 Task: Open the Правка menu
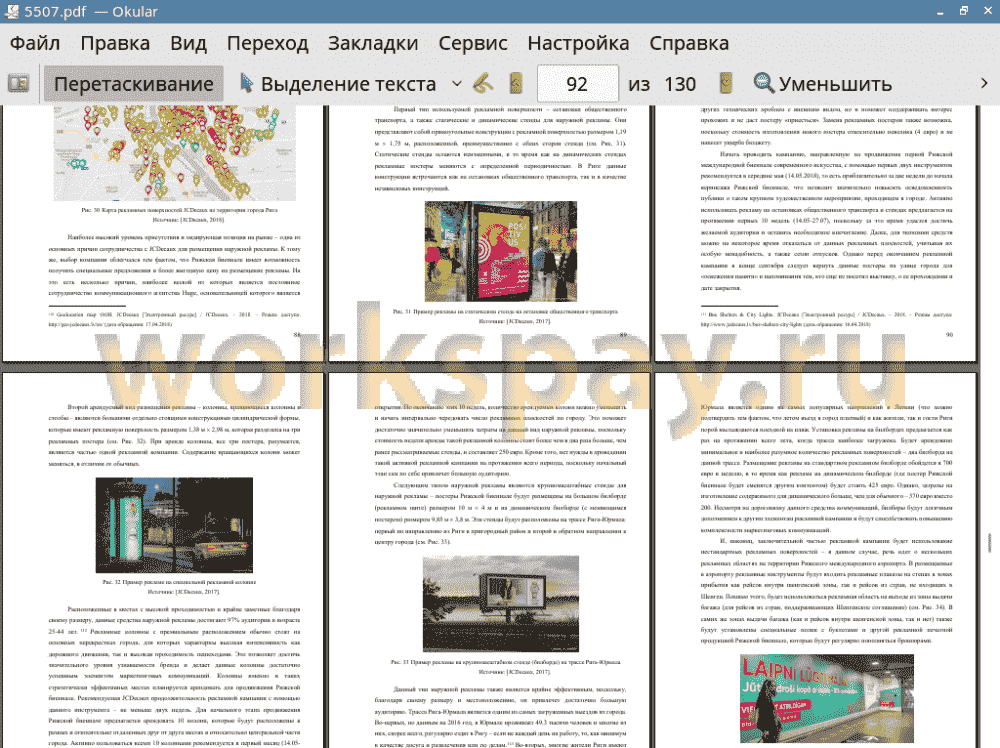click(115, 43)
